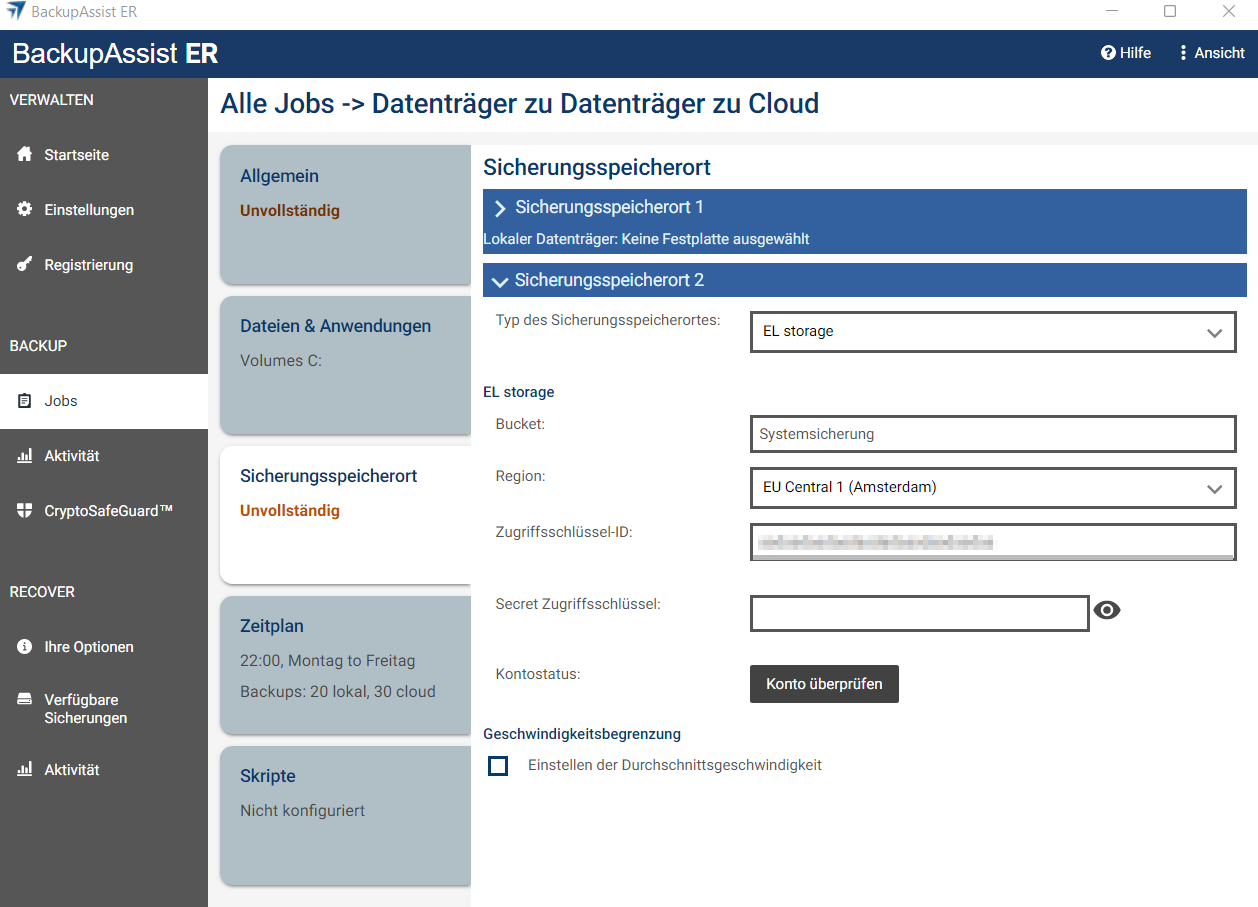Open the Region dropdown showing EU Central 1
This screenshot has width=1258, height=907.
pyautogui.click(x=992, y=488)
